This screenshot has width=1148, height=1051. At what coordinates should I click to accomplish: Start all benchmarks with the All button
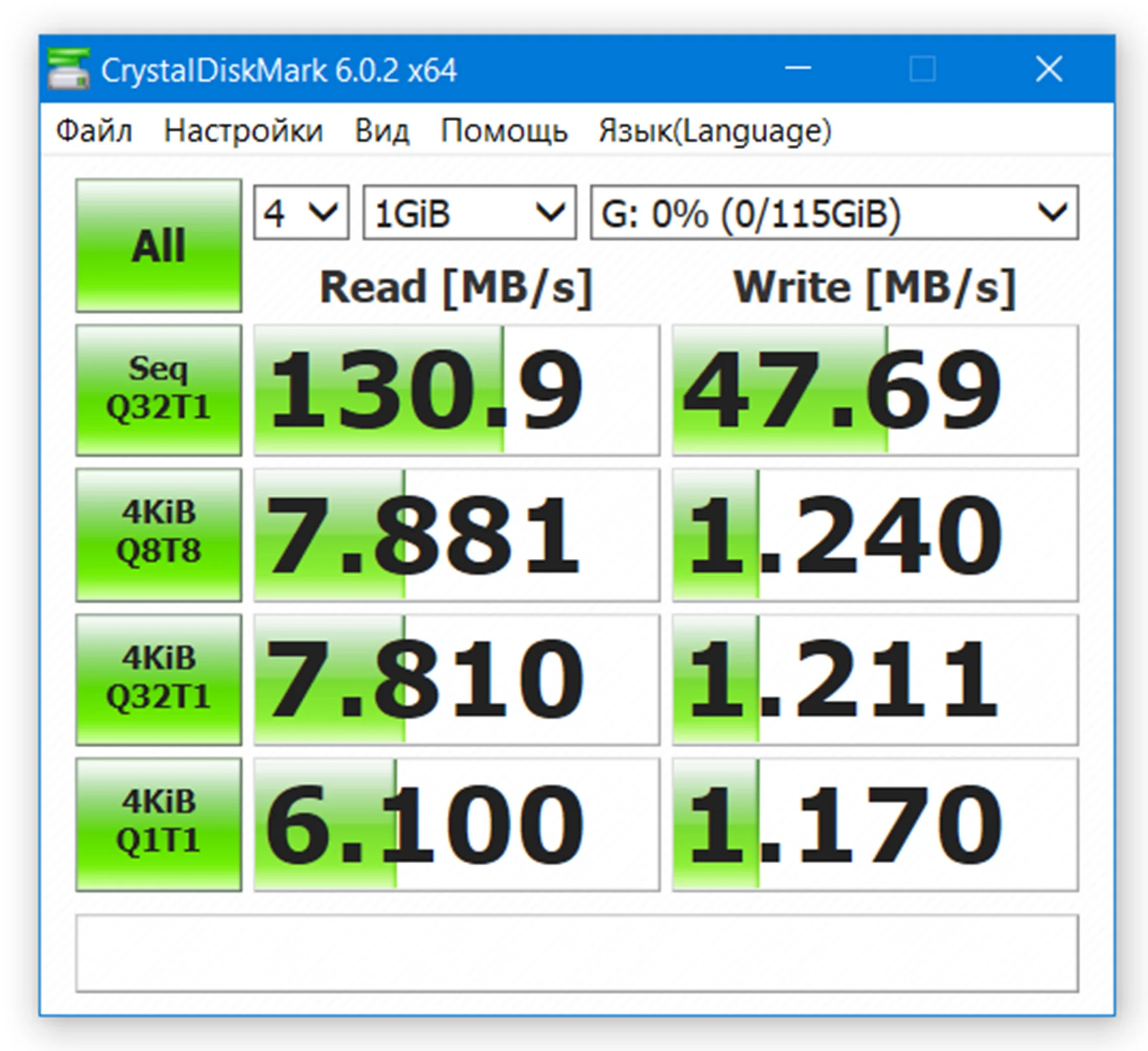click(159, 245)
